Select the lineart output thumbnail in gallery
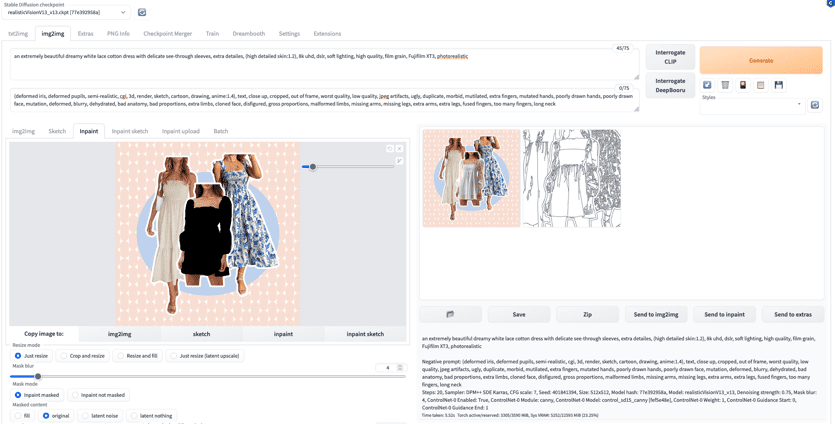The image size is (835, 424). point(571,178)
